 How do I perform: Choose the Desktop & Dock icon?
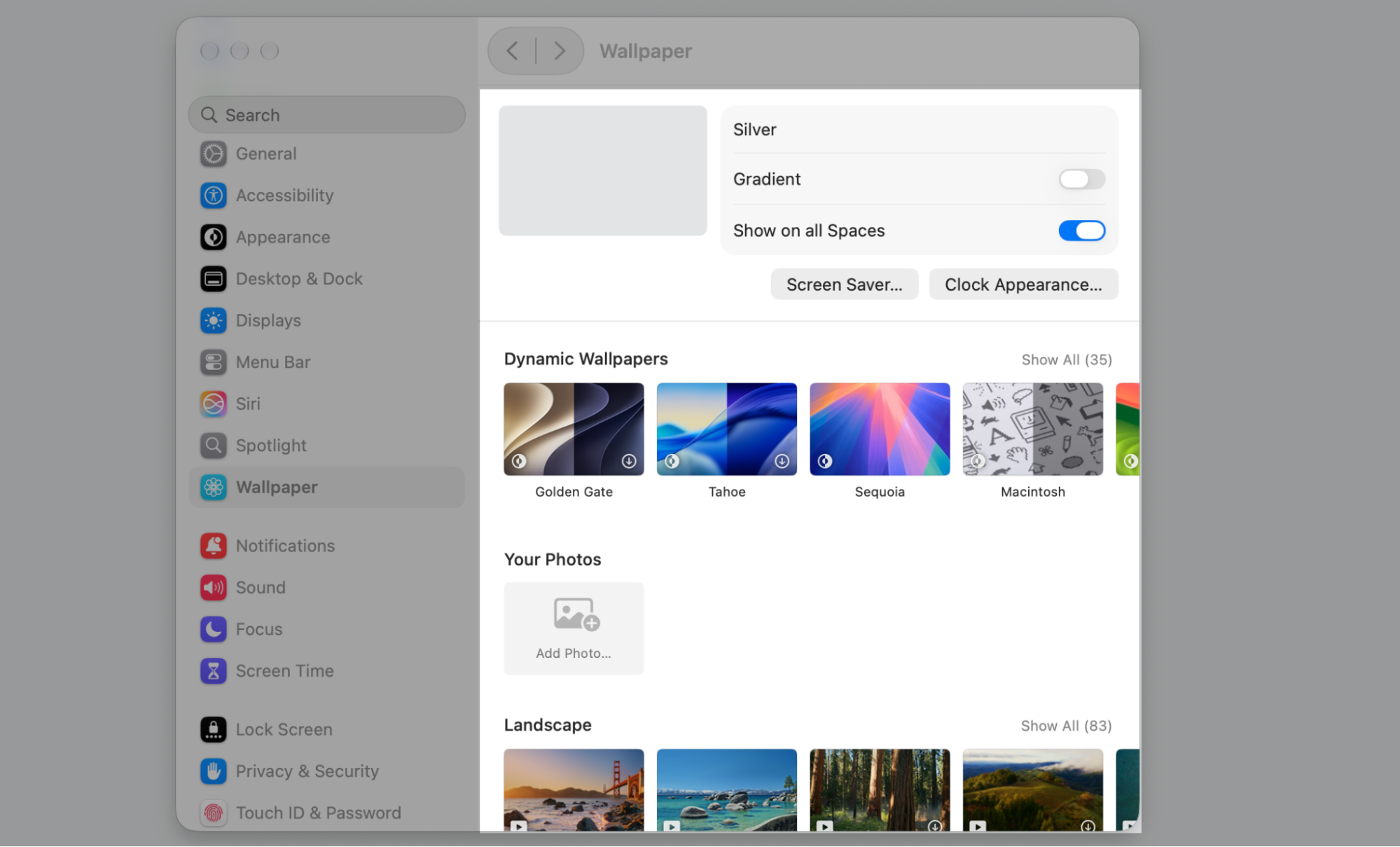click(x=213, y=279)
